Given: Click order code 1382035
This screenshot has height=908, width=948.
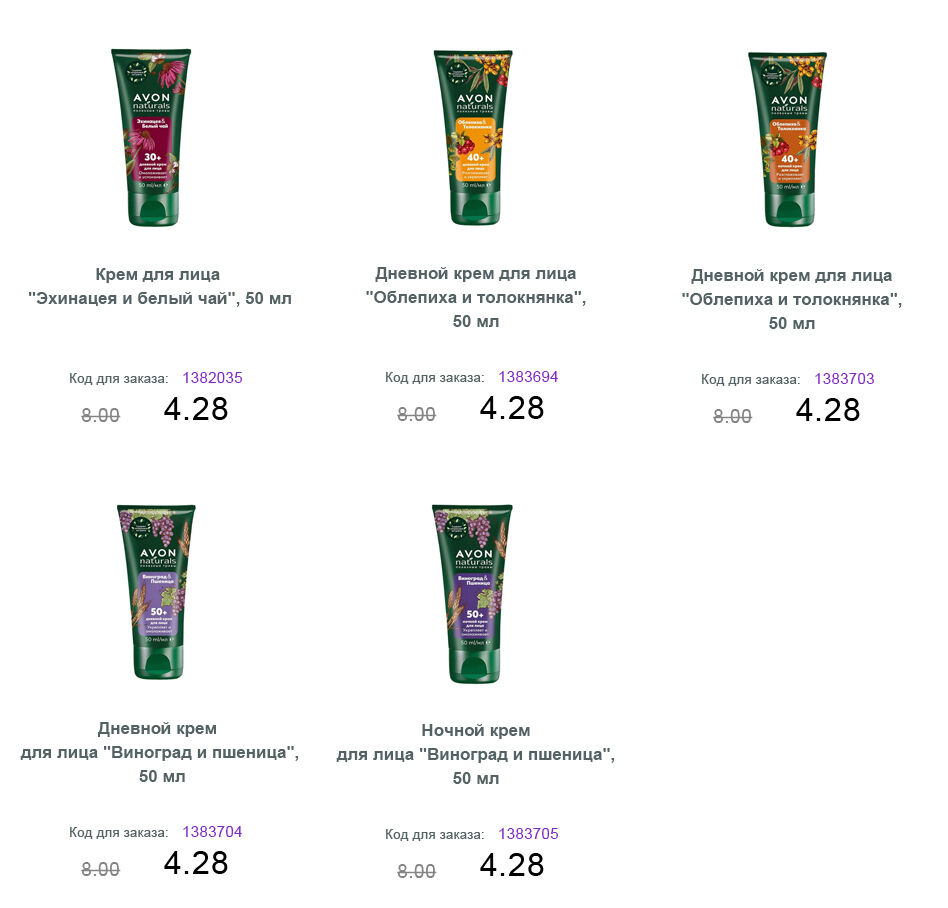Looking at the screenshot, I should coord(212,378).
